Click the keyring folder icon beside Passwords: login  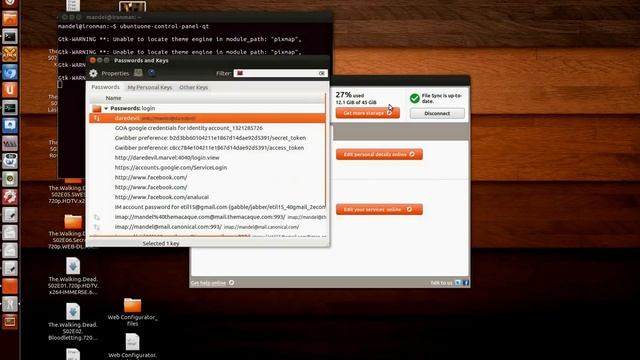pyautogui.click(x=97, y=109)
